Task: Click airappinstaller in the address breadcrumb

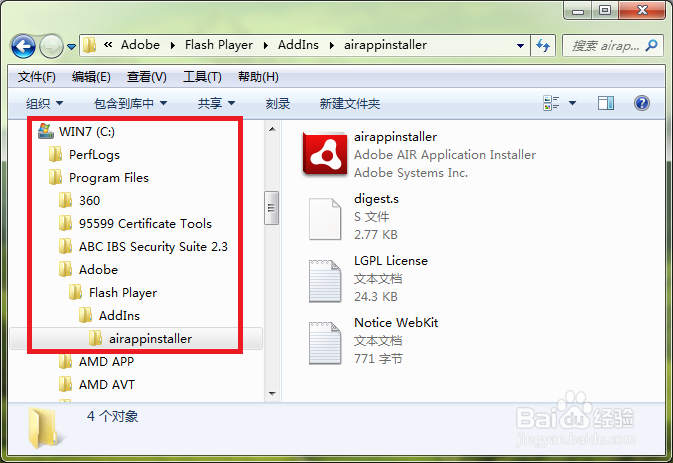Action: 385,45
